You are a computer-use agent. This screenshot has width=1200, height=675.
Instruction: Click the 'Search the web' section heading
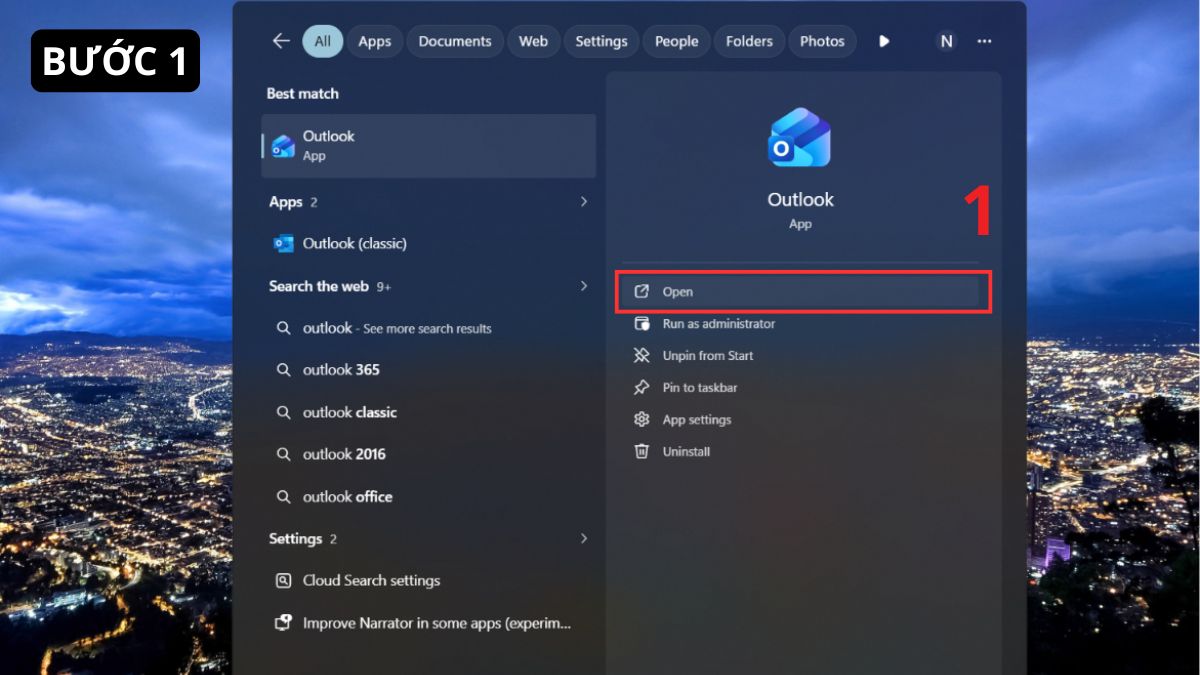[x=319, y=286]
